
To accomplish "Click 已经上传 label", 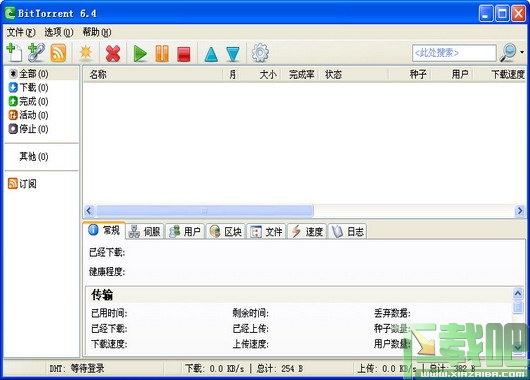I will click(250, 328).
